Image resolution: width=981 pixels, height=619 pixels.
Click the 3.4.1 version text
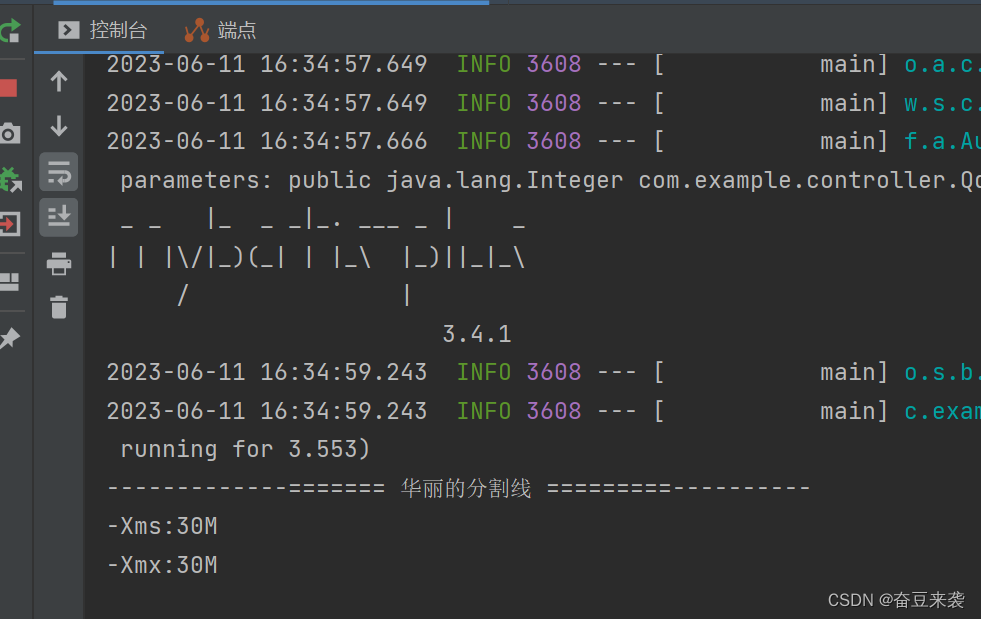[x=477, y=334]
